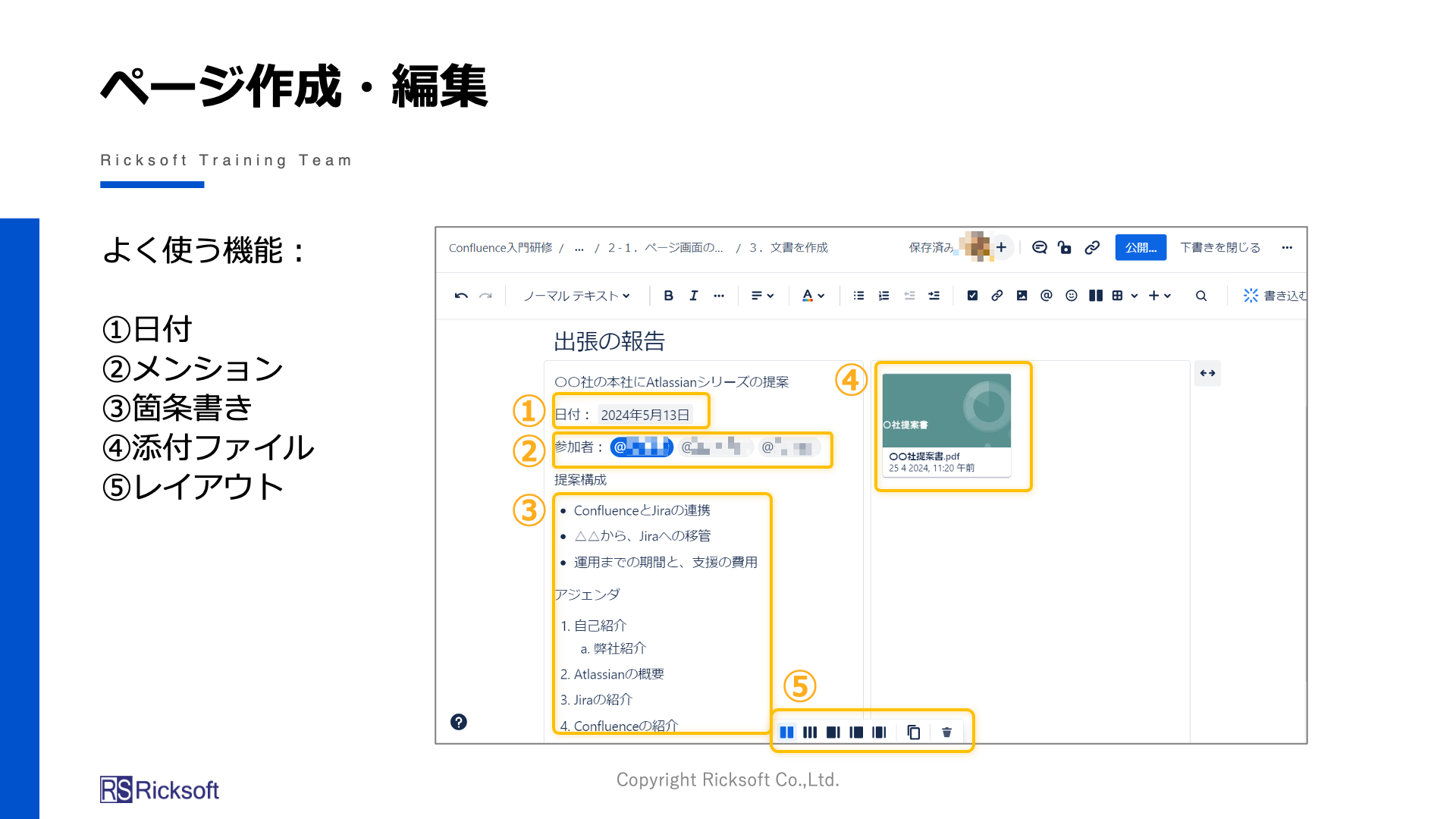Click list item 自己紹介

[x=600, y=626]
